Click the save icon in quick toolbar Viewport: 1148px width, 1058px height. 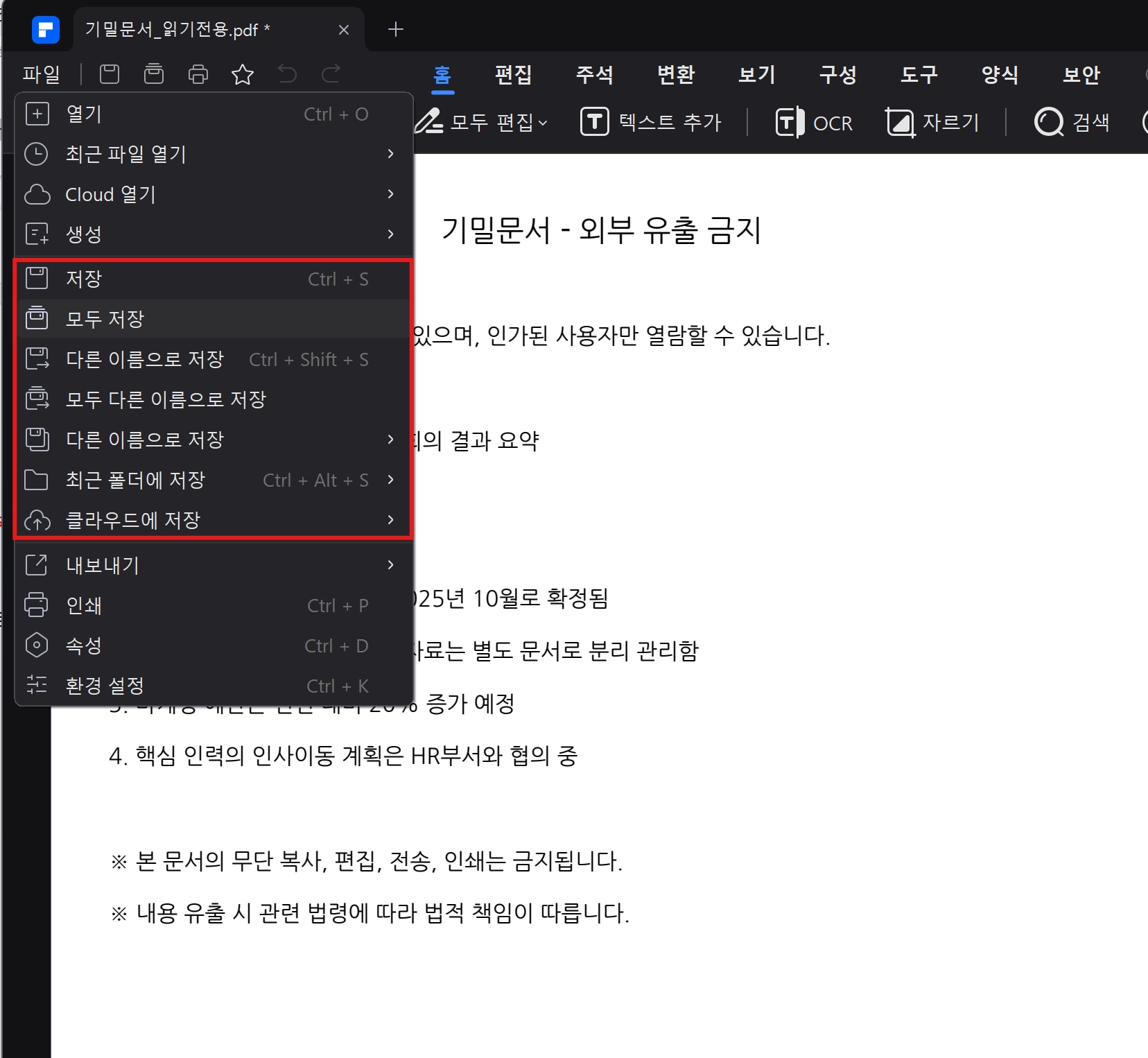pyautogui.click(x=110, y=73)
